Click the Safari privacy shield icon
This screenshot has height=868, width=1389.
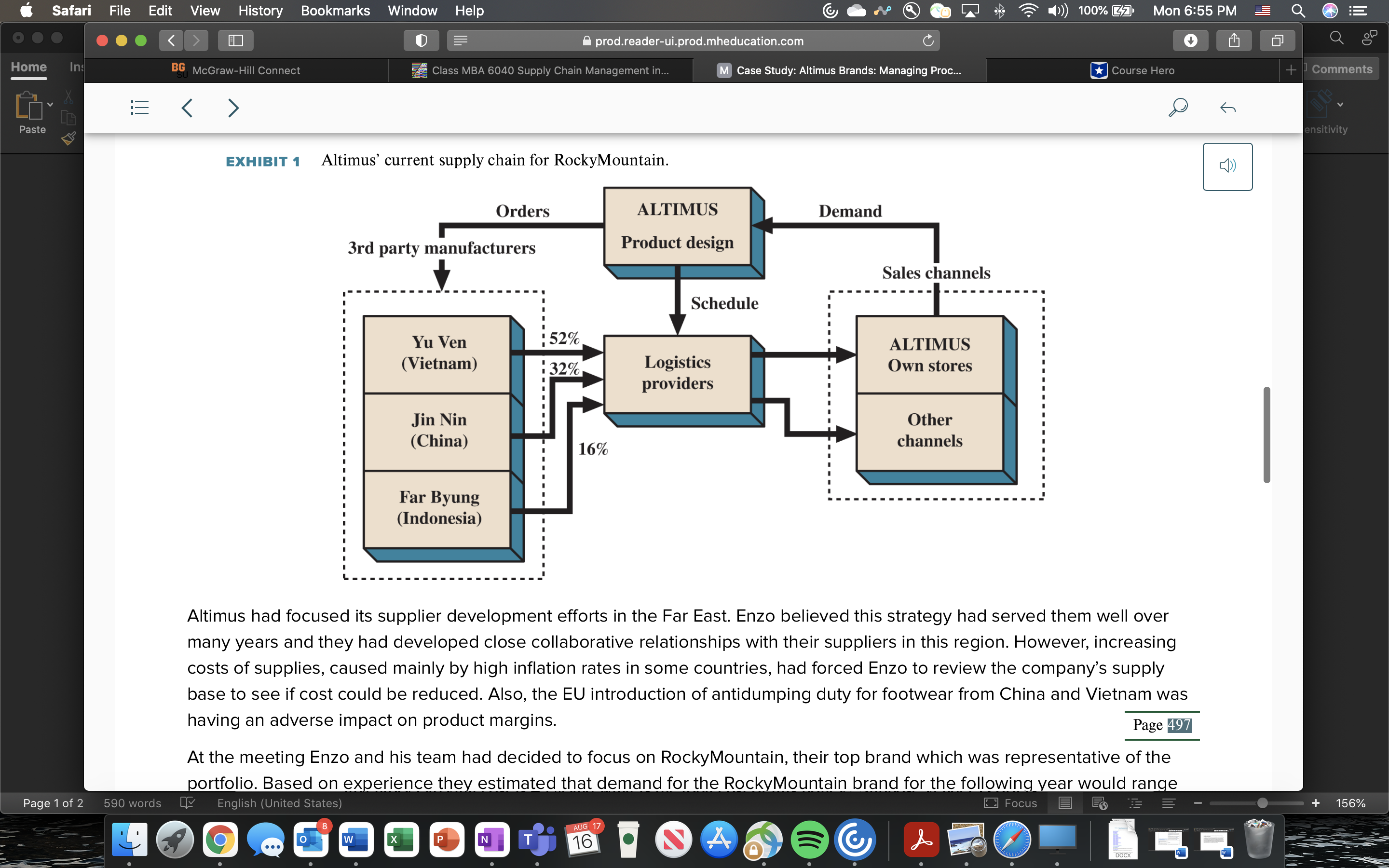click(422, 40)
